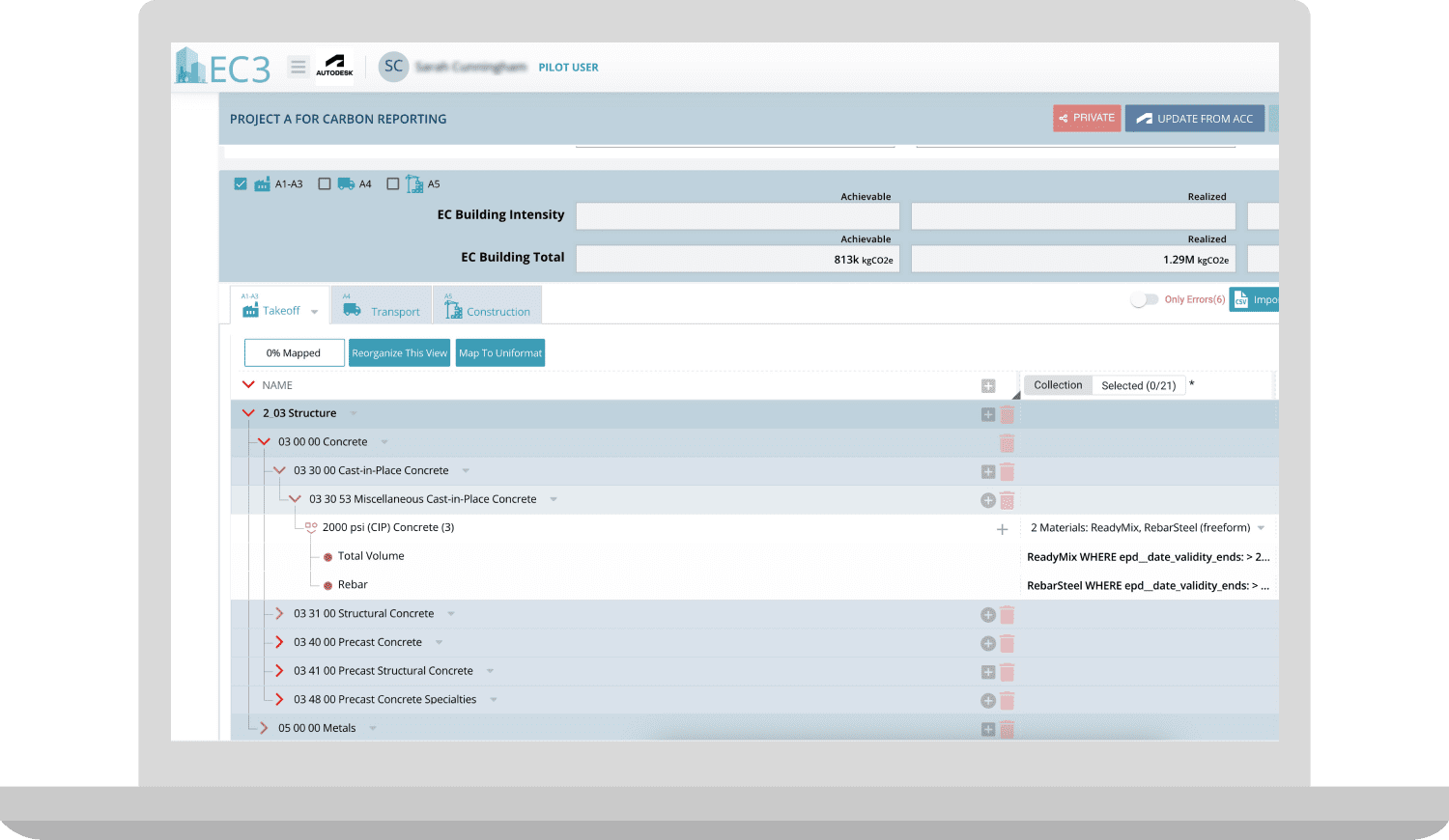
Task: Collapse the 2_03 Structure node
Action: (x=248, y=413)
